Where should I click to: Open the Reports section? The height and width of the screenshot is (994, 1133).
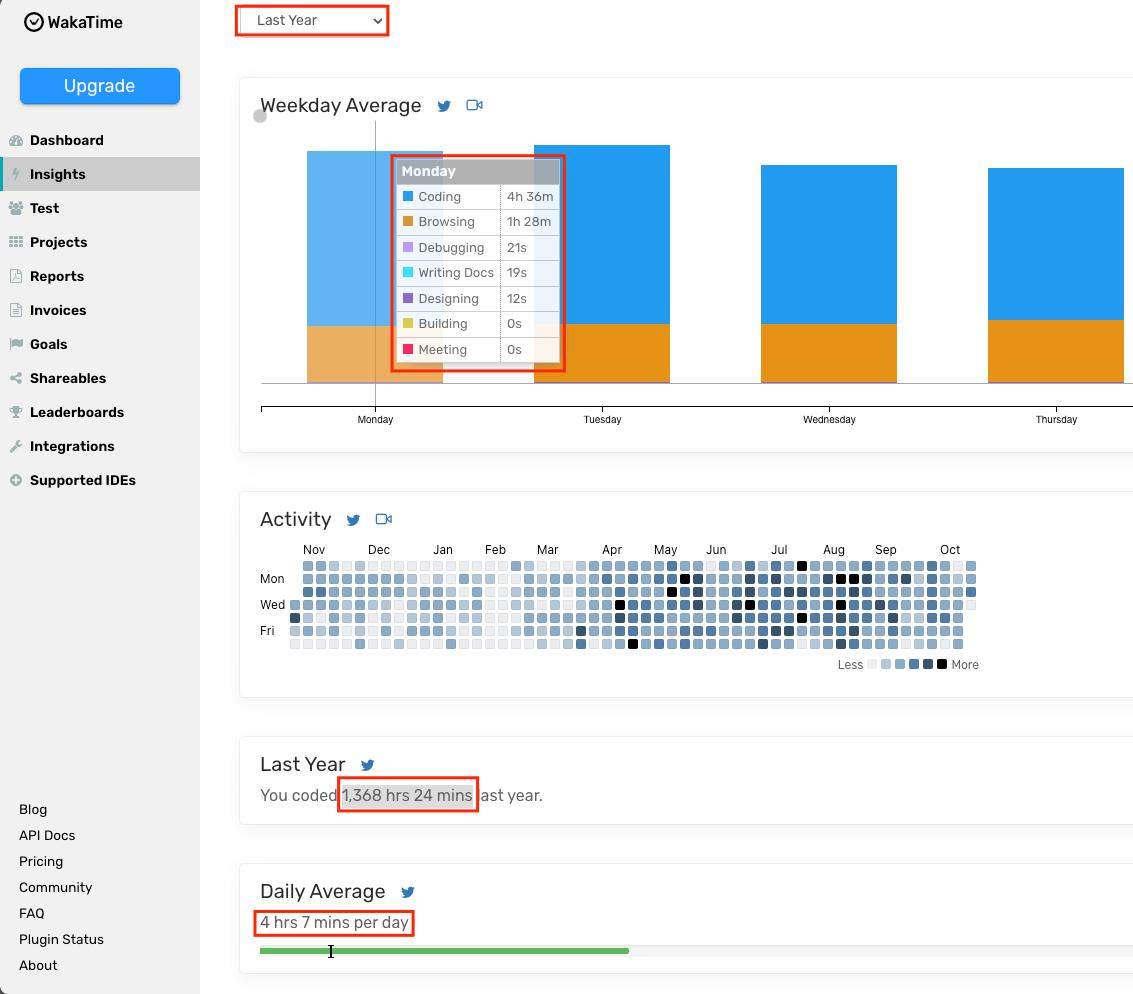click(x=56, y=276)
